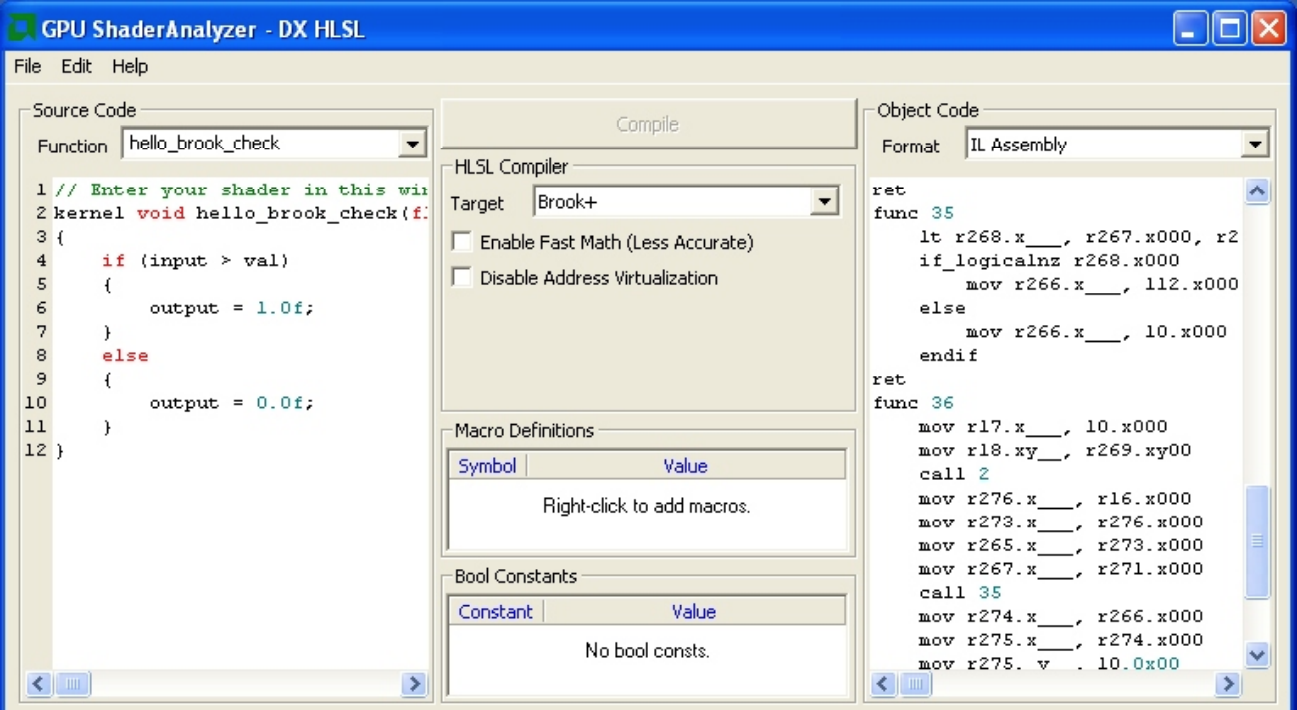Click the GPU ShaderAnalyzer title bar icon
The image size is (1297, 710).
click(21, 28)
